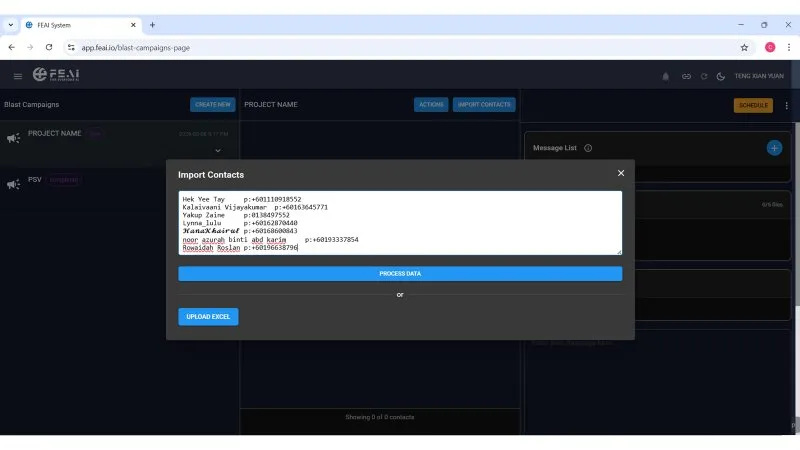Click the refresh icon in the app header
This screenshot has width=800, height=450.
tap(704, 77)
